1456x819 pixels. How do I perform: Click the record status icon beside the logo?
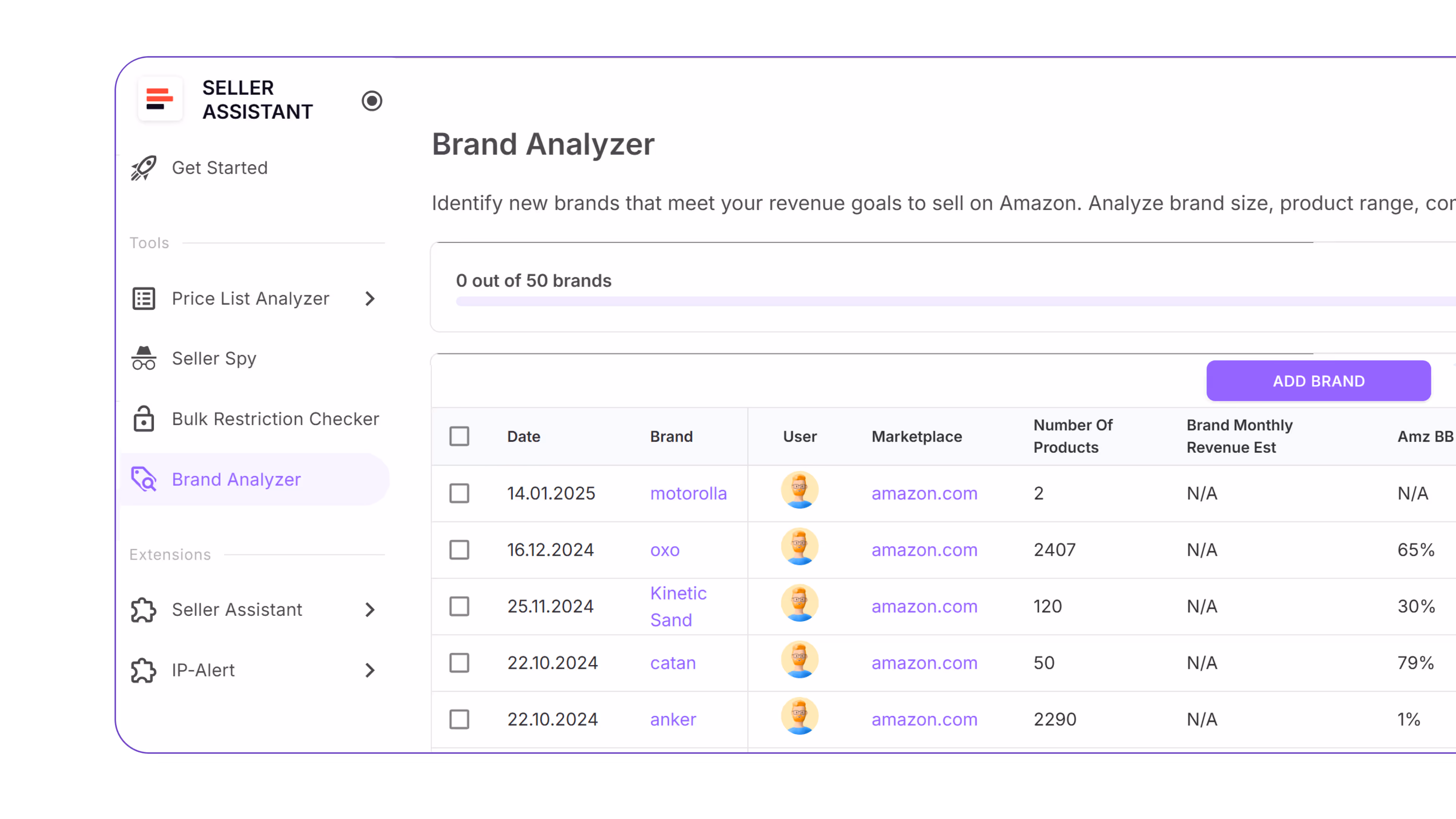coord(372,100)
